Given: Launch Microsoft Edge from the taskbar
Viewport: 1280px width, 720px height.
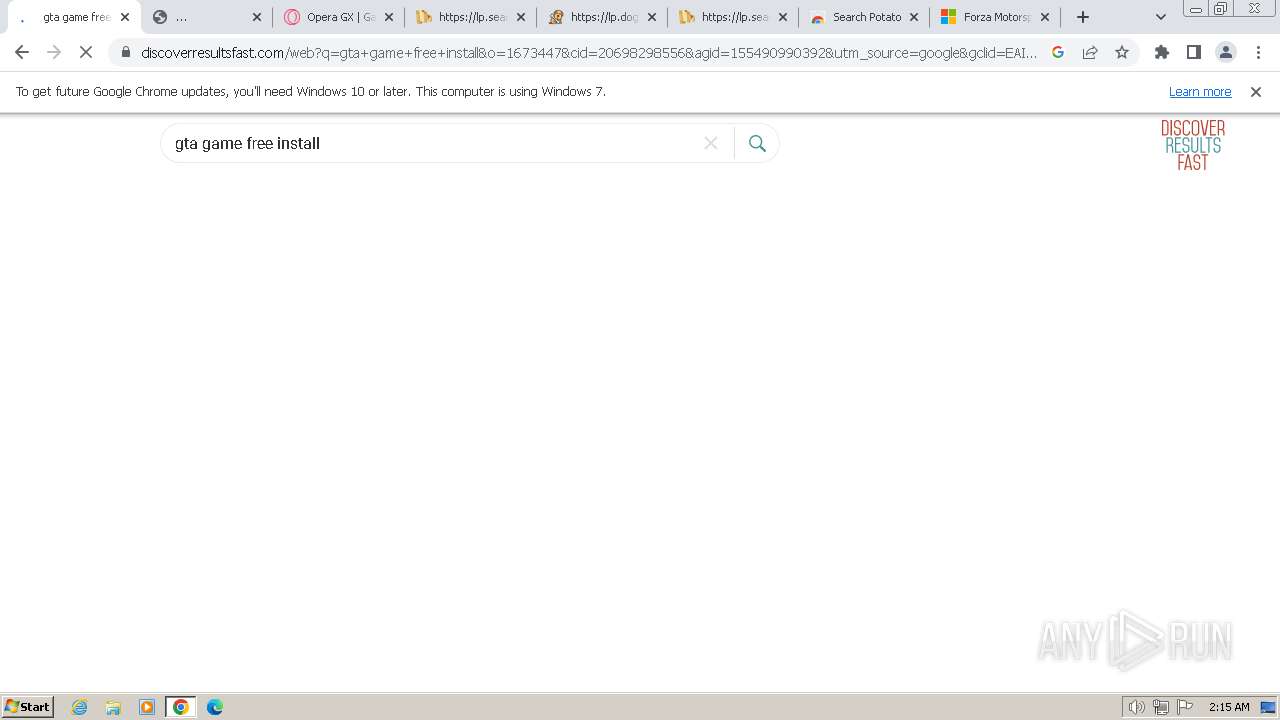Looking at the screenshot, I should click(x=215, y=707).
